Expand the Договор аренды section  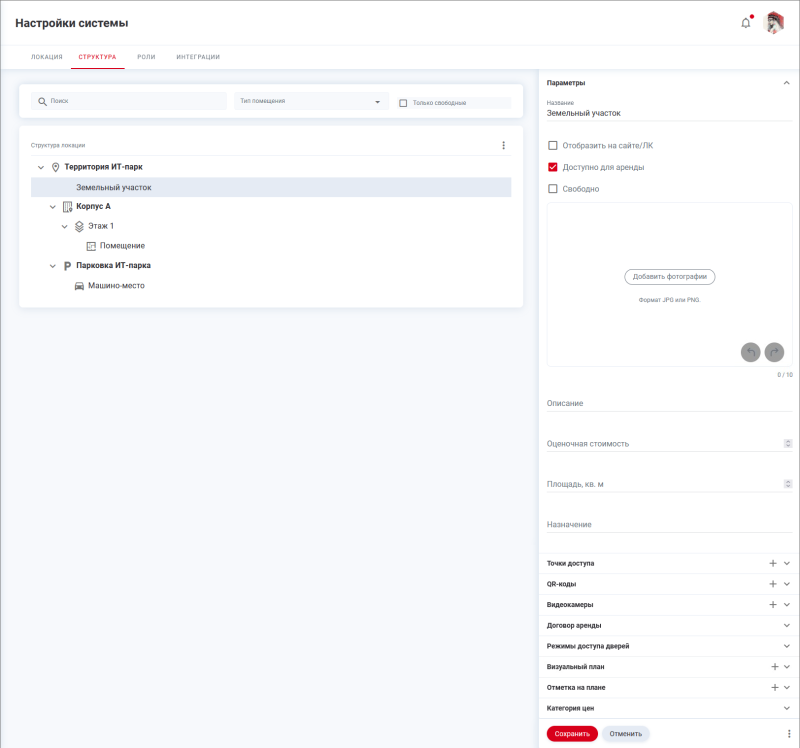(787, 626)
